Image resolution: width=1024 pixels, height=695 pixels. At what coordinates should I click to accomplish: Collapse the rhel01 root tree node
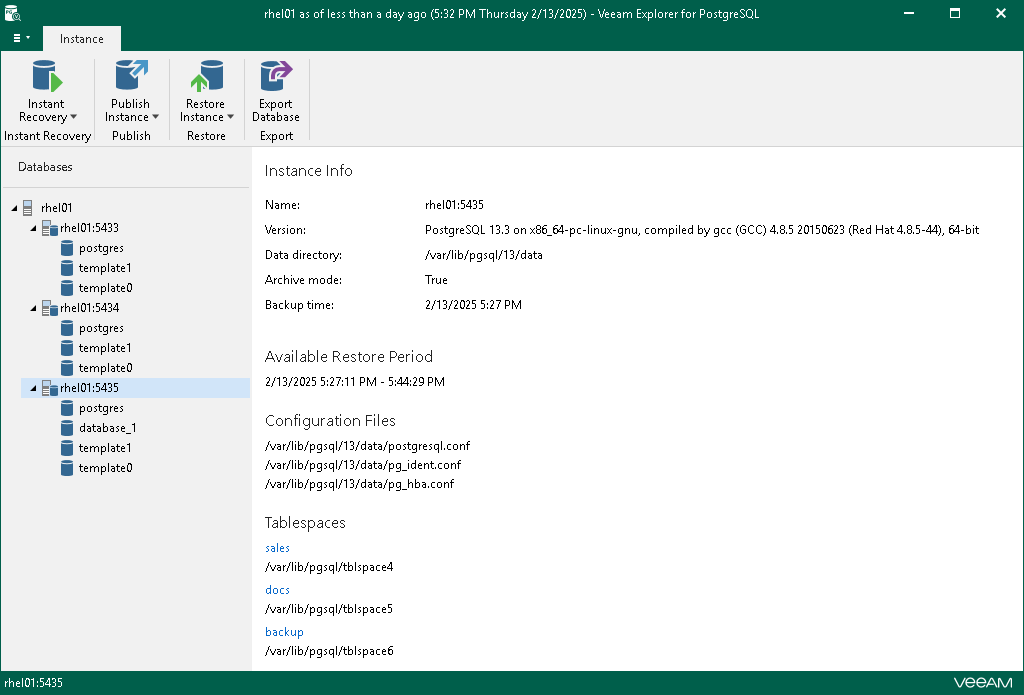click(15, 208)
